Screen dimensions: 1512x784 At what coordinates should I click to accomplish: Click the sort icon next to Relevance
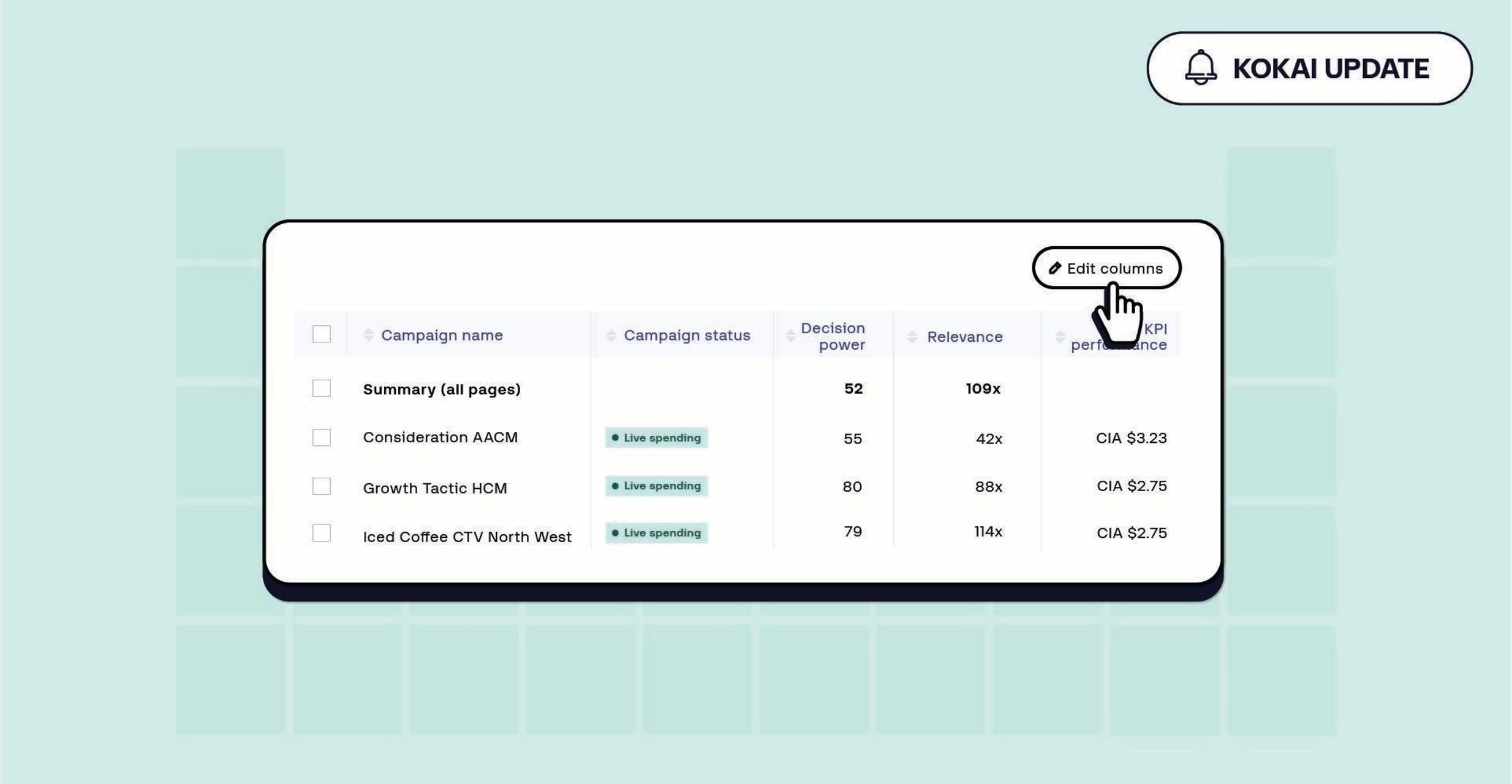pyautogui.click(x=911, y=336)
